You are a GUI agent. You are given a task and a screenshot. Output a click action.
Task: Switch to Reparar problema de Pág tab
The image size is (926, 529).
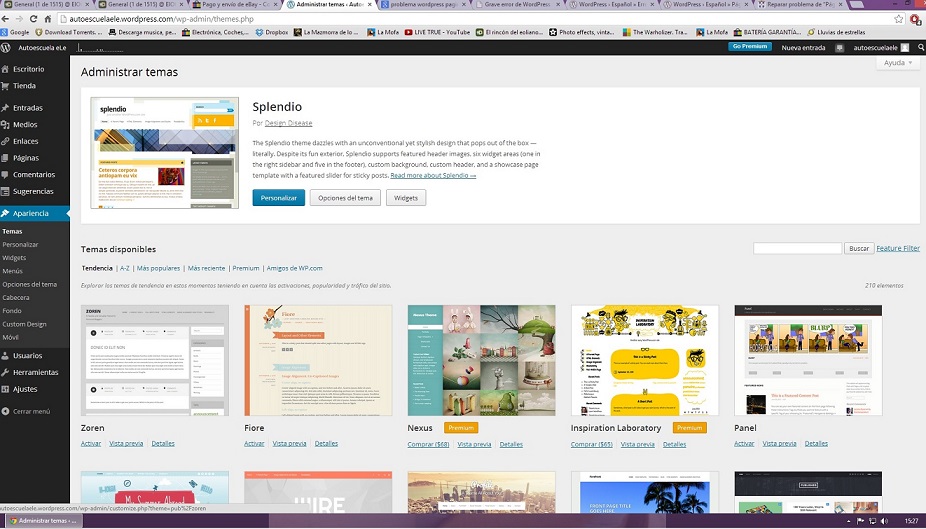[x=799, y=5]
